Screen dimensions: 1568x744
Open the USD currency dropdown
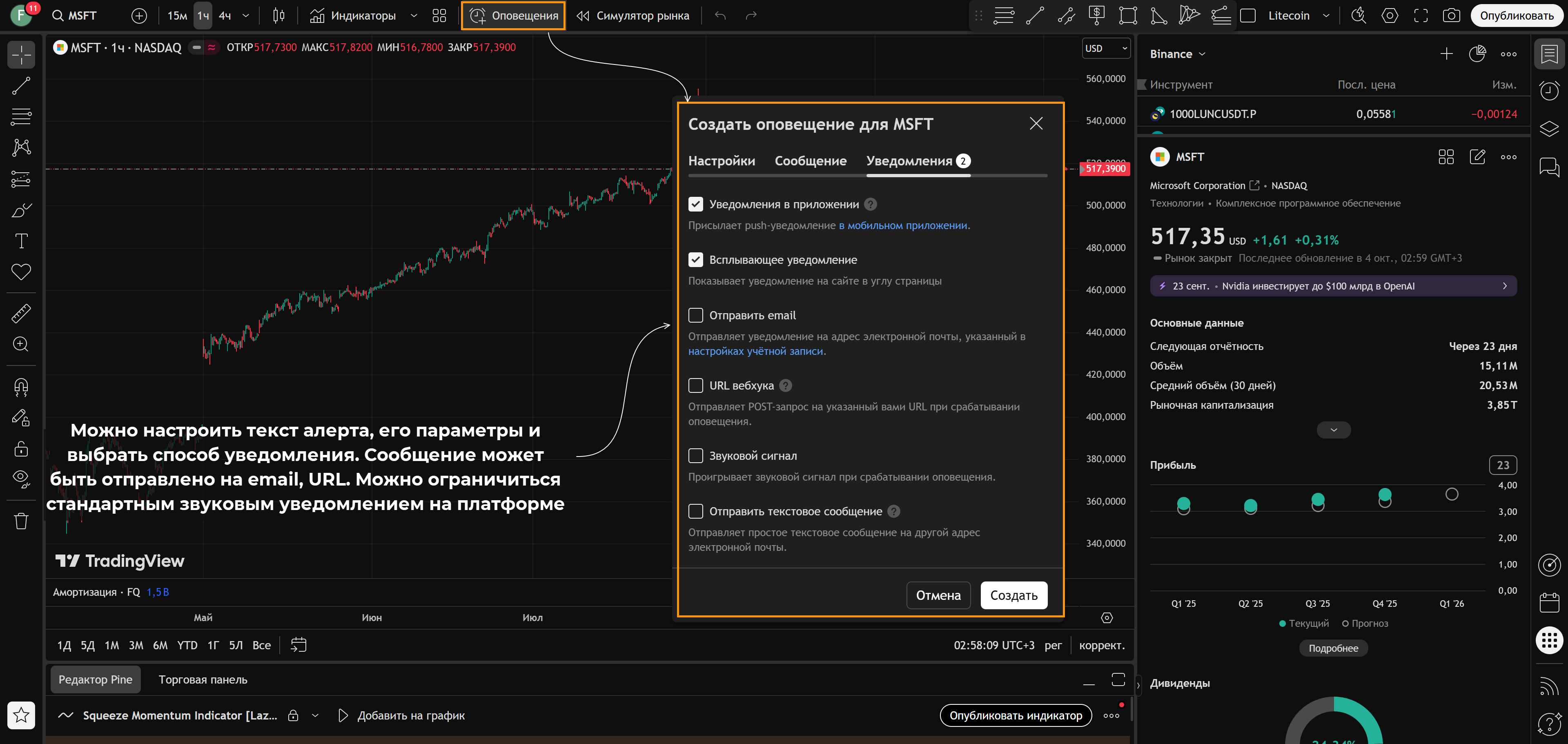tap(1105, 49)
